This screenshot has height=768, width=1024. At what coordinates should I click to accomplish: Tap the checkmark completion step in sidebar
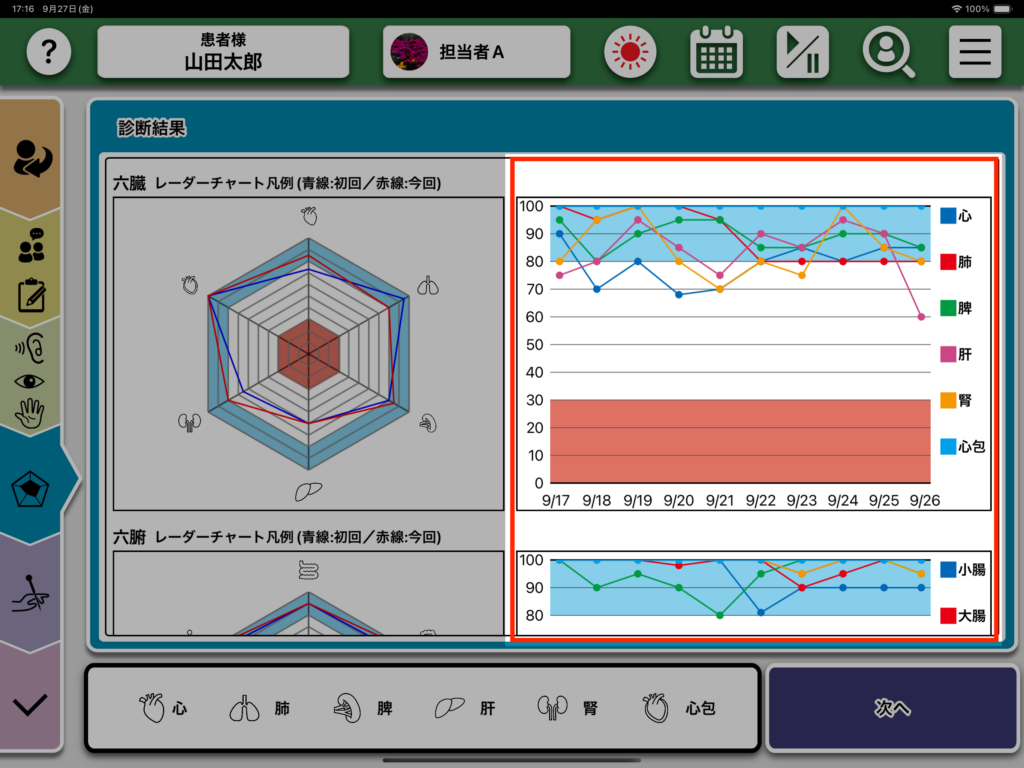[x=31, y=704]
